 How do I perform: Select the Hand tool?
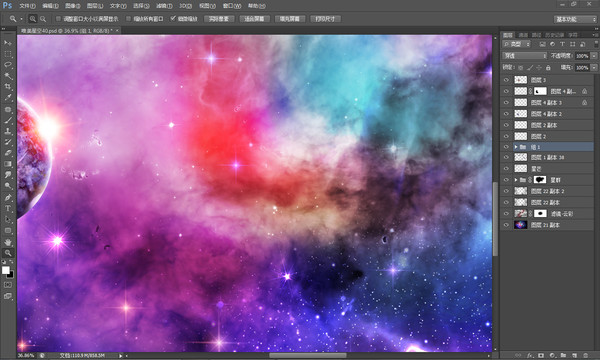click(x=8, y=242)
